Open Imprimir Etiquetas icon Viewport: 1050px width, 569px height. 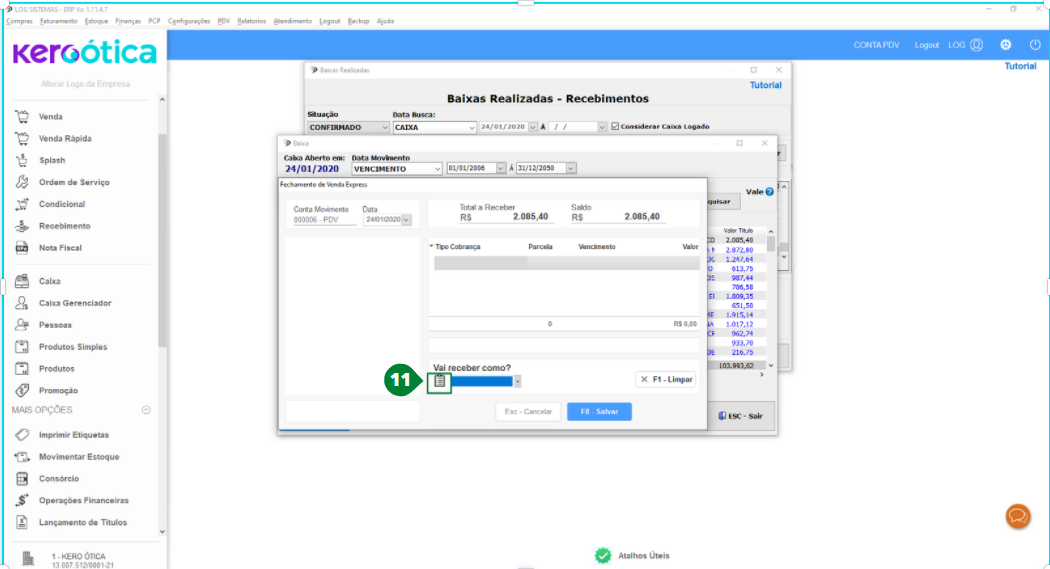click(x=22, y=435)
